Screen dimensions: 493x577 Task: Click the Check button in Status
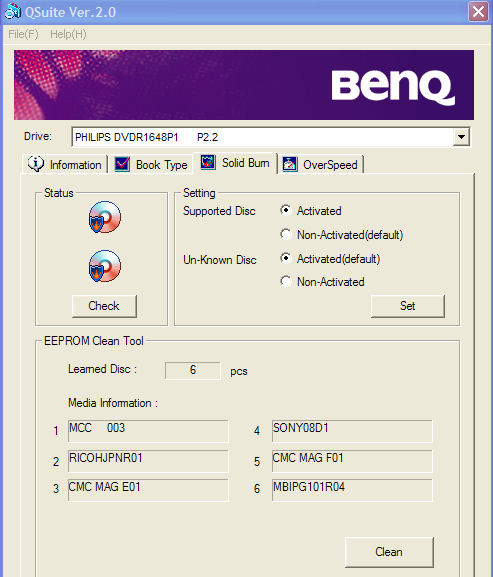click(104, 306)
